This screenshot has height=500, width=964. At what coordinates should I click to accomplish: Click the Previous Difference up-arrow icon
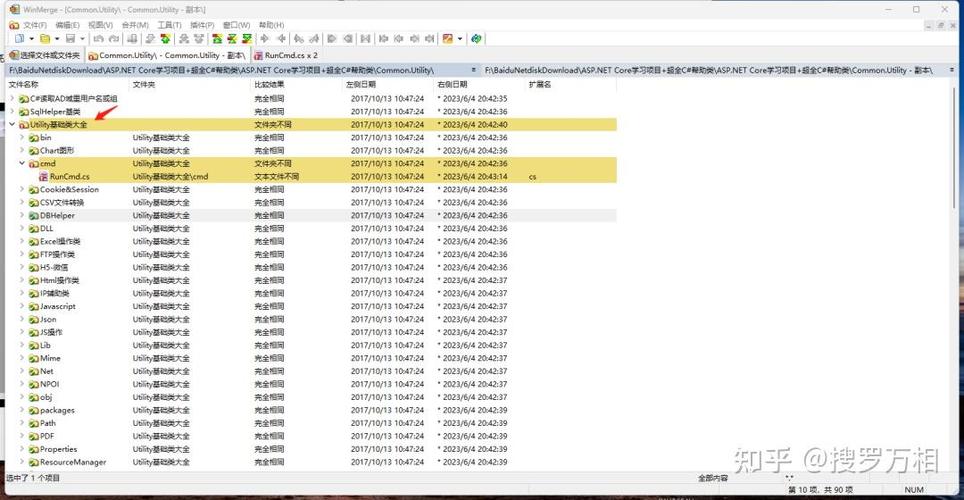(x=165, y=39)
